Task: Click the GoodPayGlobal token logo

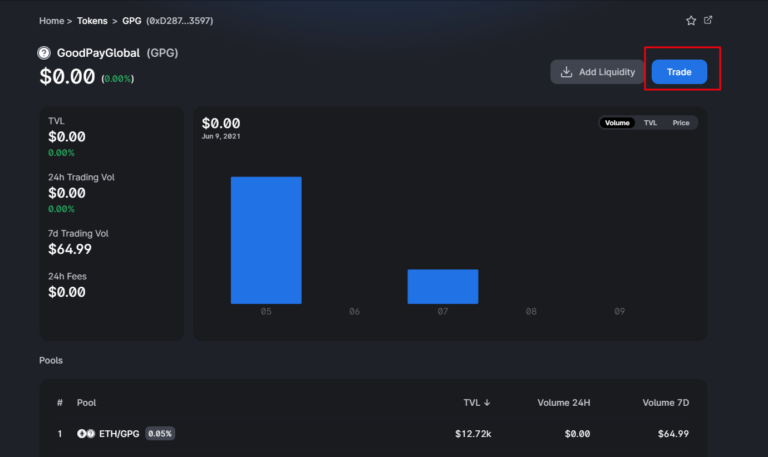Action: (x=44, y=53)
